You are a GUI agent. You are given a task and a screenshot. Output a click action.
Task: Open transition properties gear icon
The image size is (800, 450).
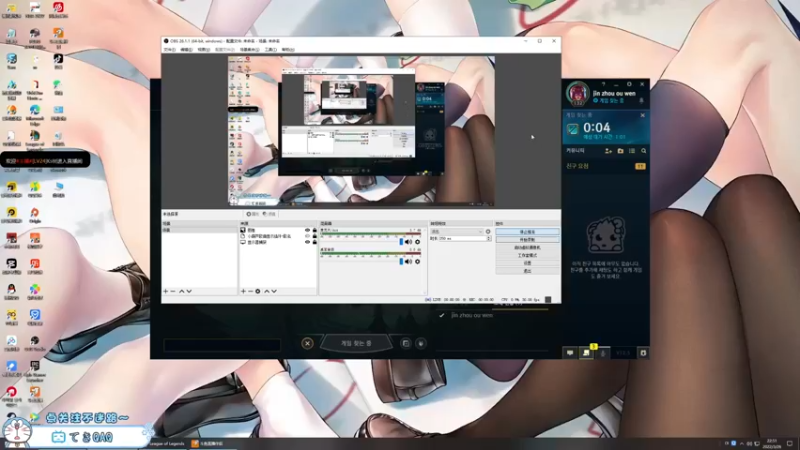[488, 232]
